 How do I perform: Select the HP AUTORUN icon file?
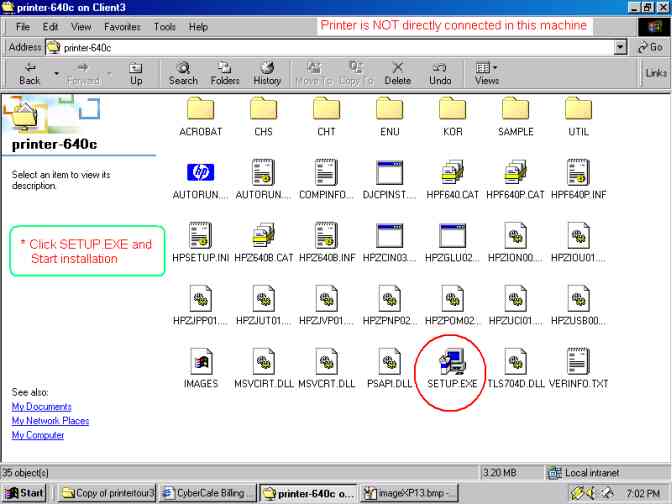pos(200,173)
